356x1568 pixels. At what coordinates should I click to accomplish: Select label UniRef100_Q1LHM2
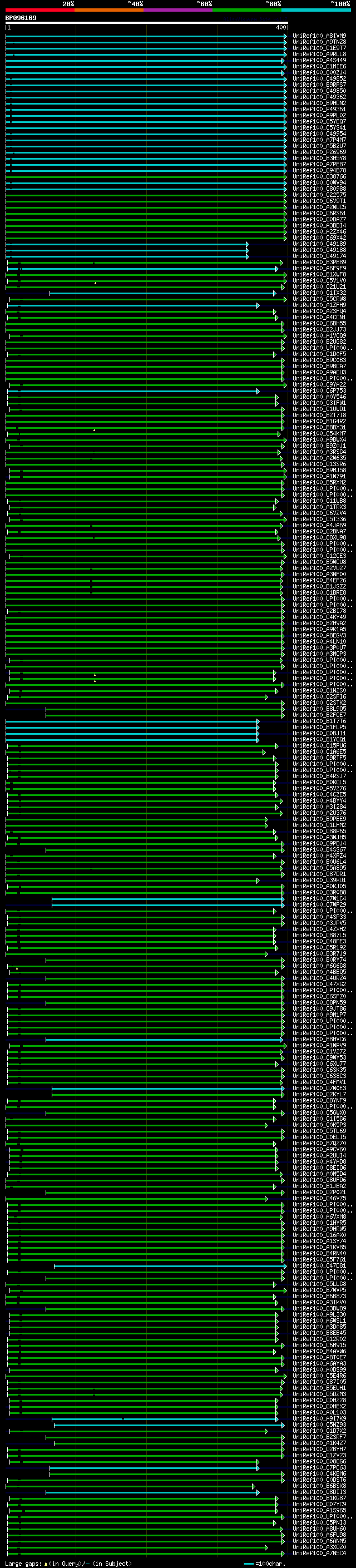[319, 825]
